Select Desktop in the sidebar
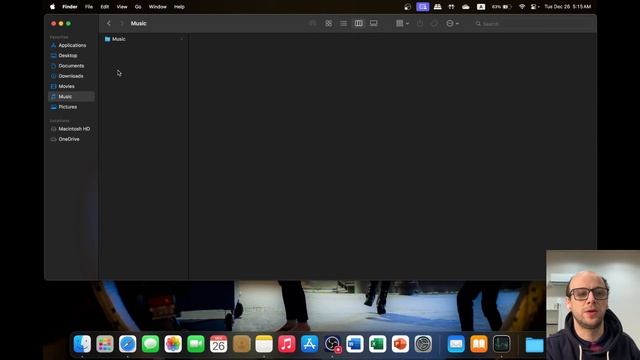 click(x=68, y=56)
